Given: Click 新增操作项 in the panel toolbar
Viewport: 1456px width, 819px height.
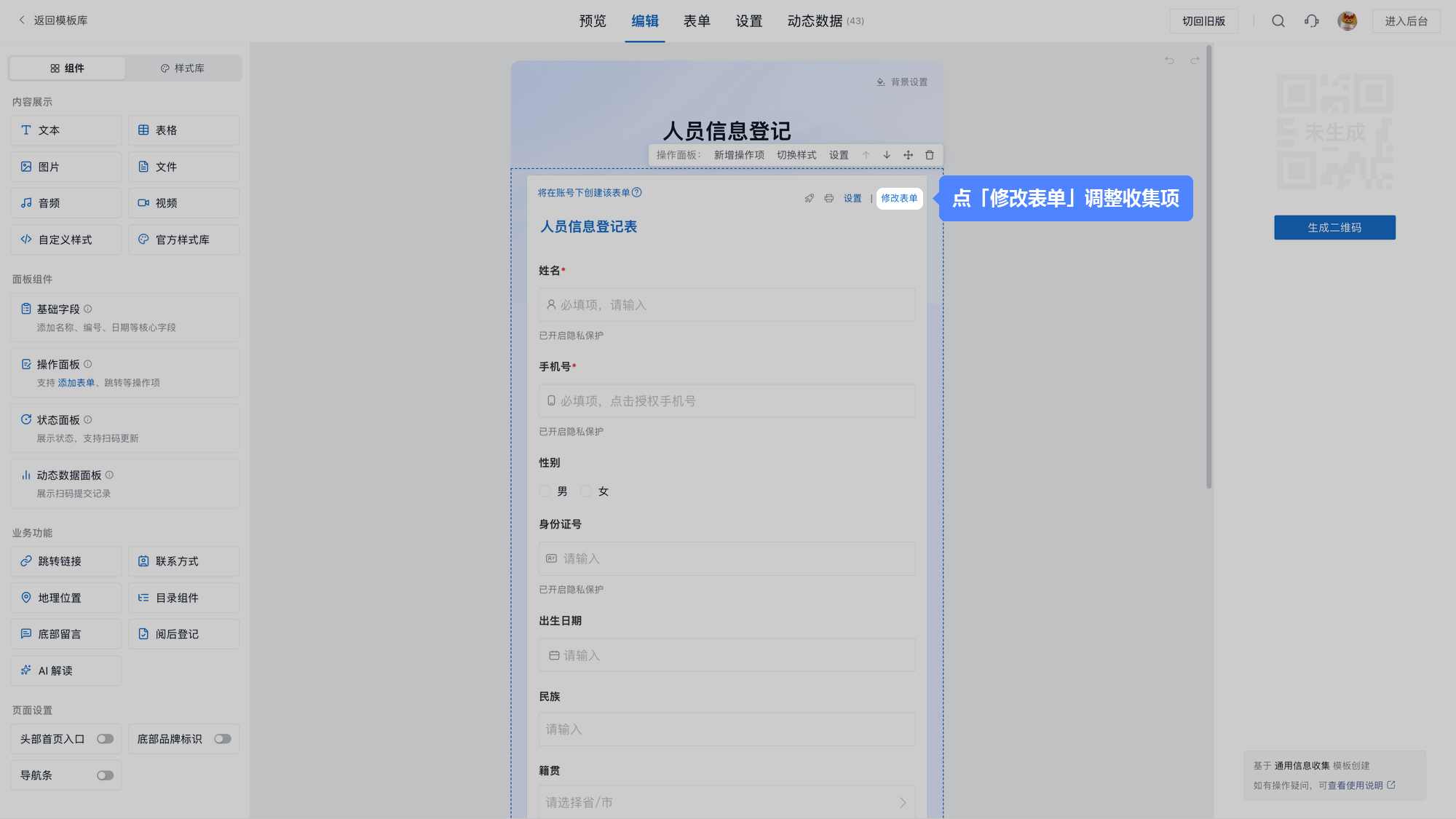Looking at the screenshot, I should point(739,155).
